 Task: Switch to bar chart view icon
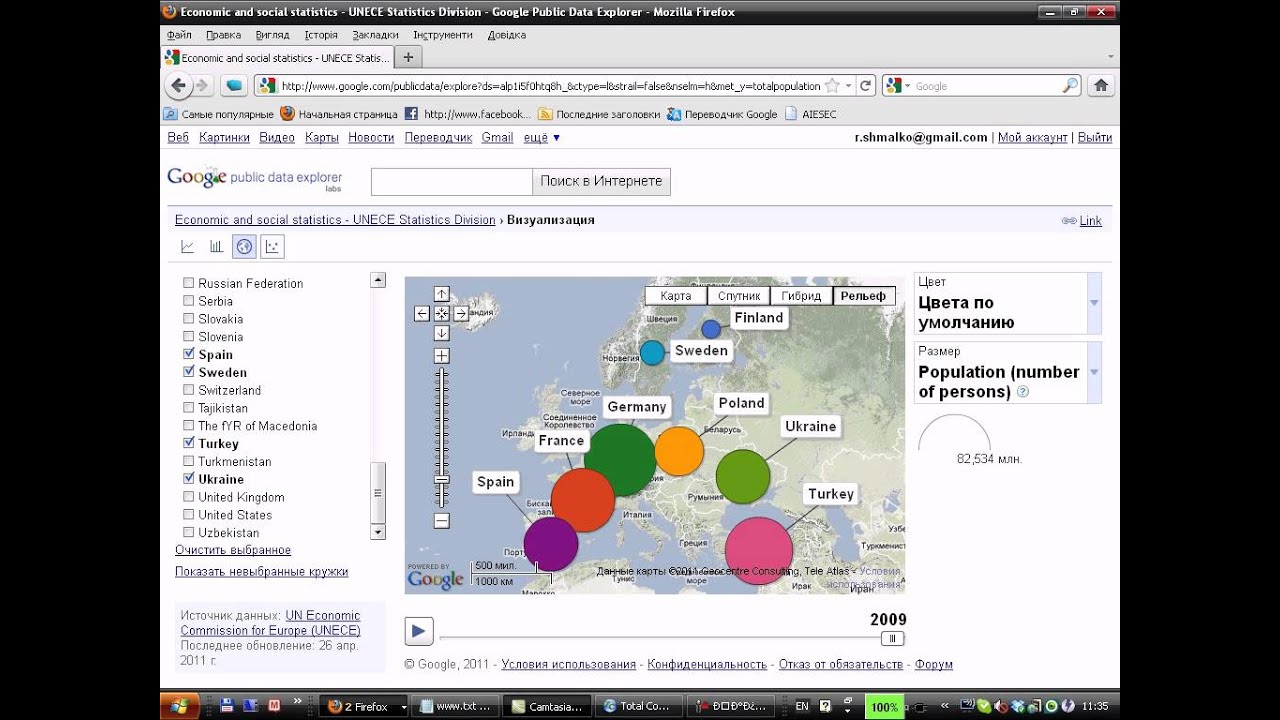tap(216, 246)
